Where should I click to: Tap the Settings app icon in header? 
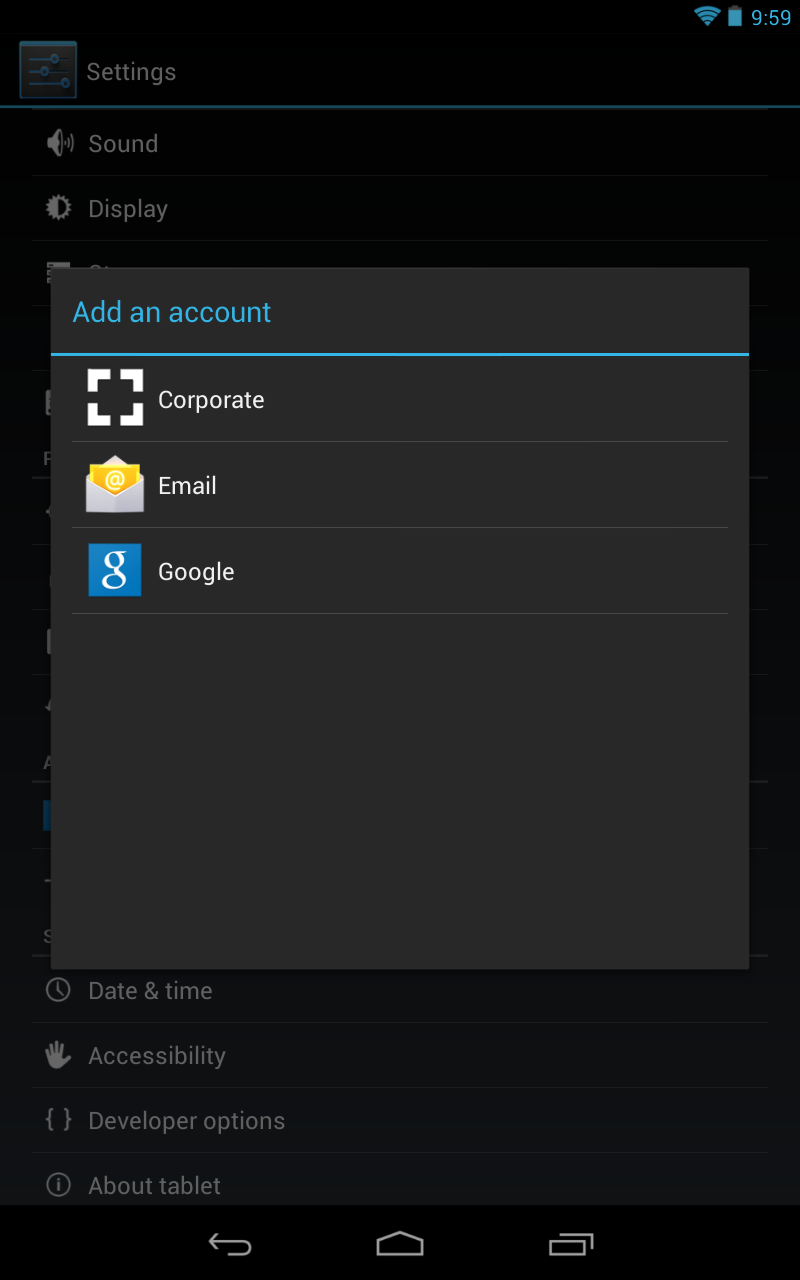(x=48, y=70)
